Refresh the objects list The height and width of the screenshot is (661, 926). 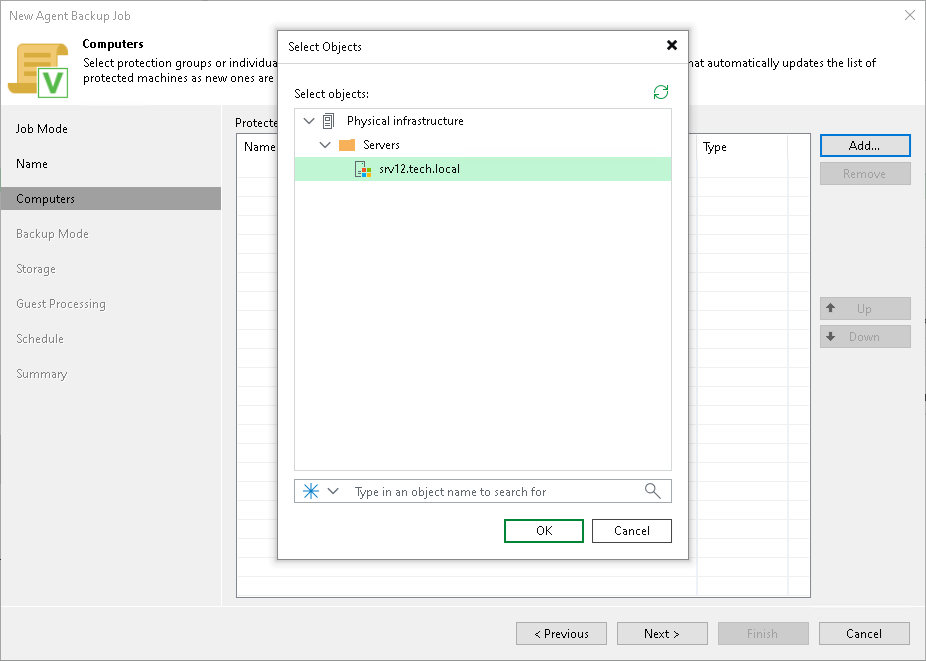coord(660,92)
